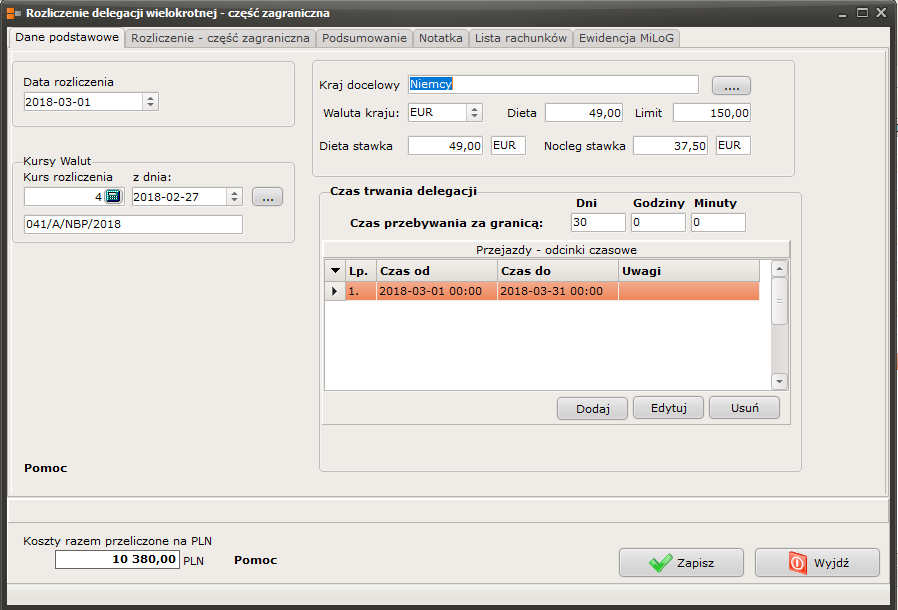Maximize the delegation settlement window
Screen dimensions: 898x610
[x=862, y=13]
